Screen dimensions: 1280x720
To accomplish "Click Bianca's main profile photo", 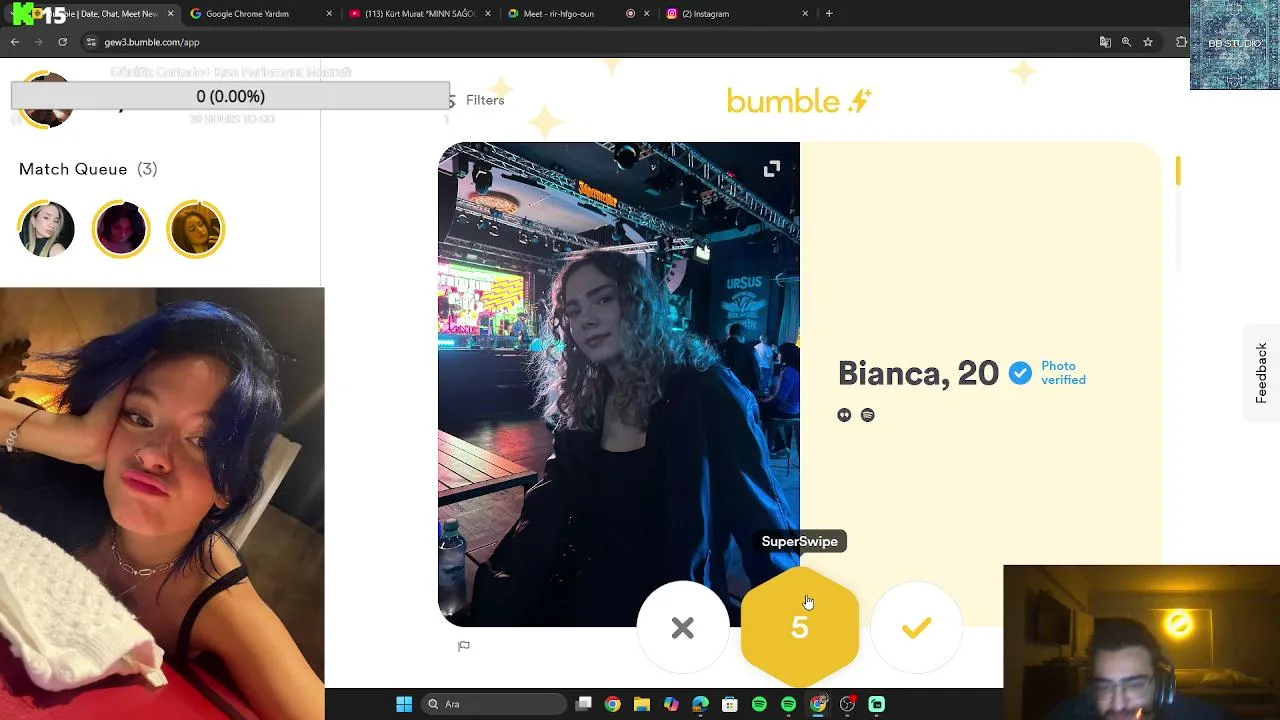I will tap(619, 384).
